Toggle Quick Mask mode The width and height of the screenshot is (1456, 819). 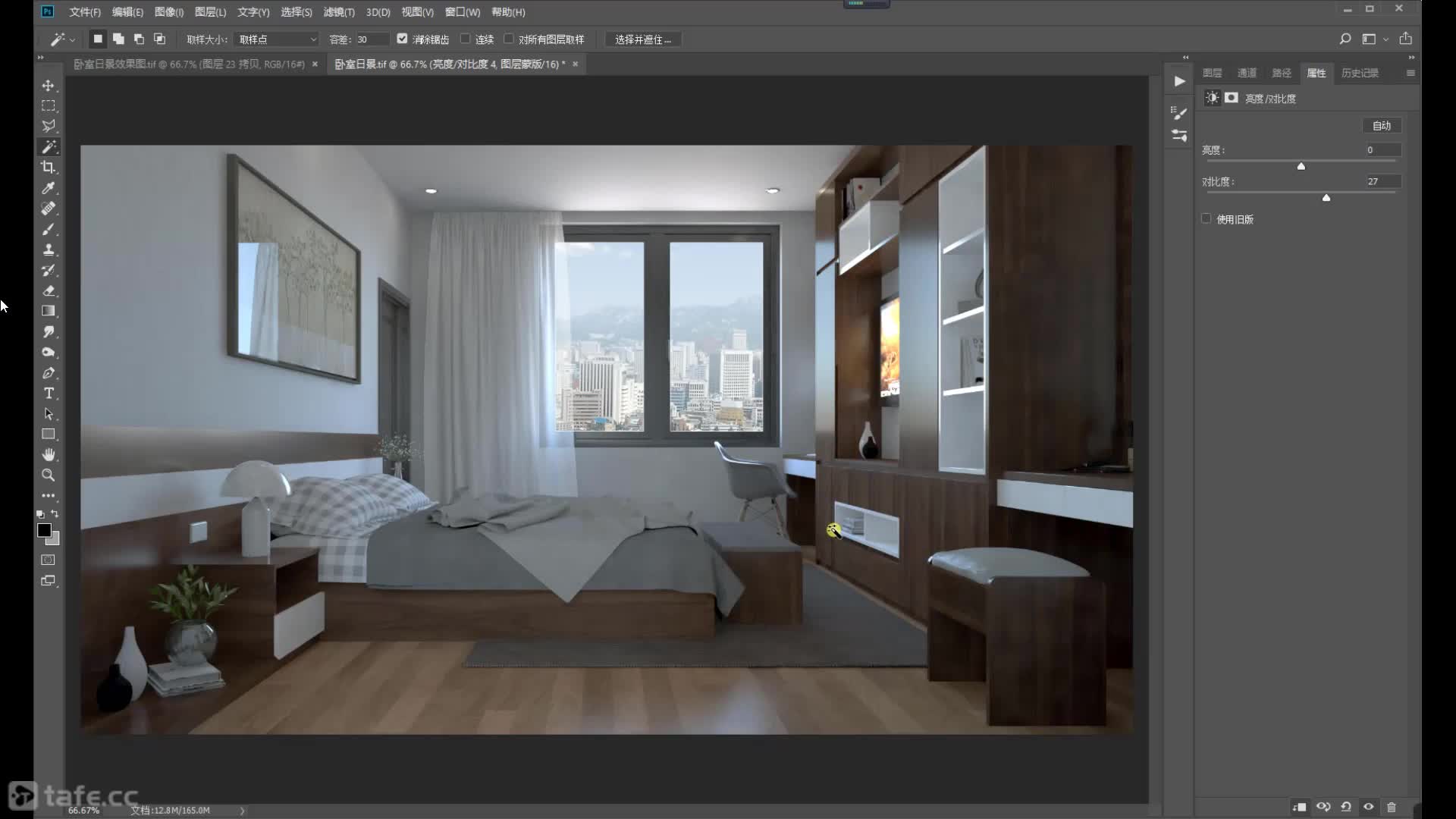click(x=48, y=560)
